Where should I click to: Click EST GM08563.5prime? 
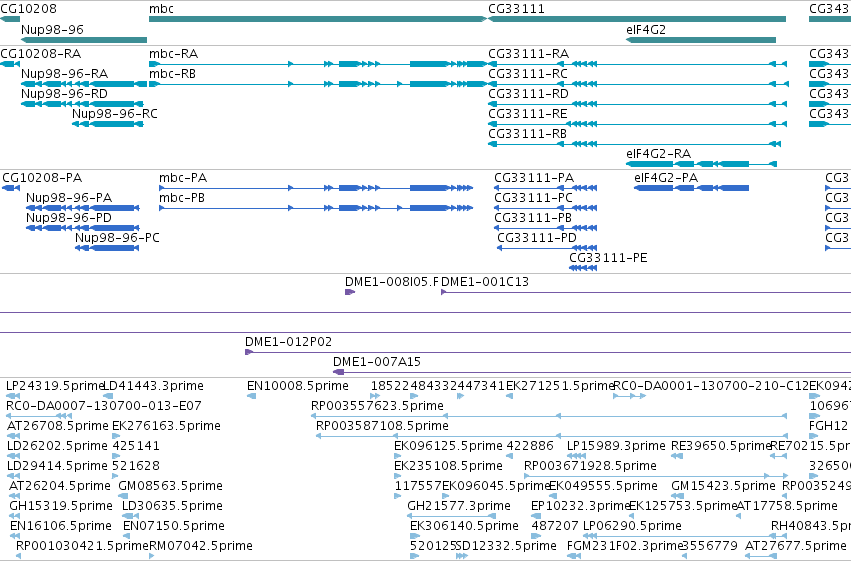[123, 496]
